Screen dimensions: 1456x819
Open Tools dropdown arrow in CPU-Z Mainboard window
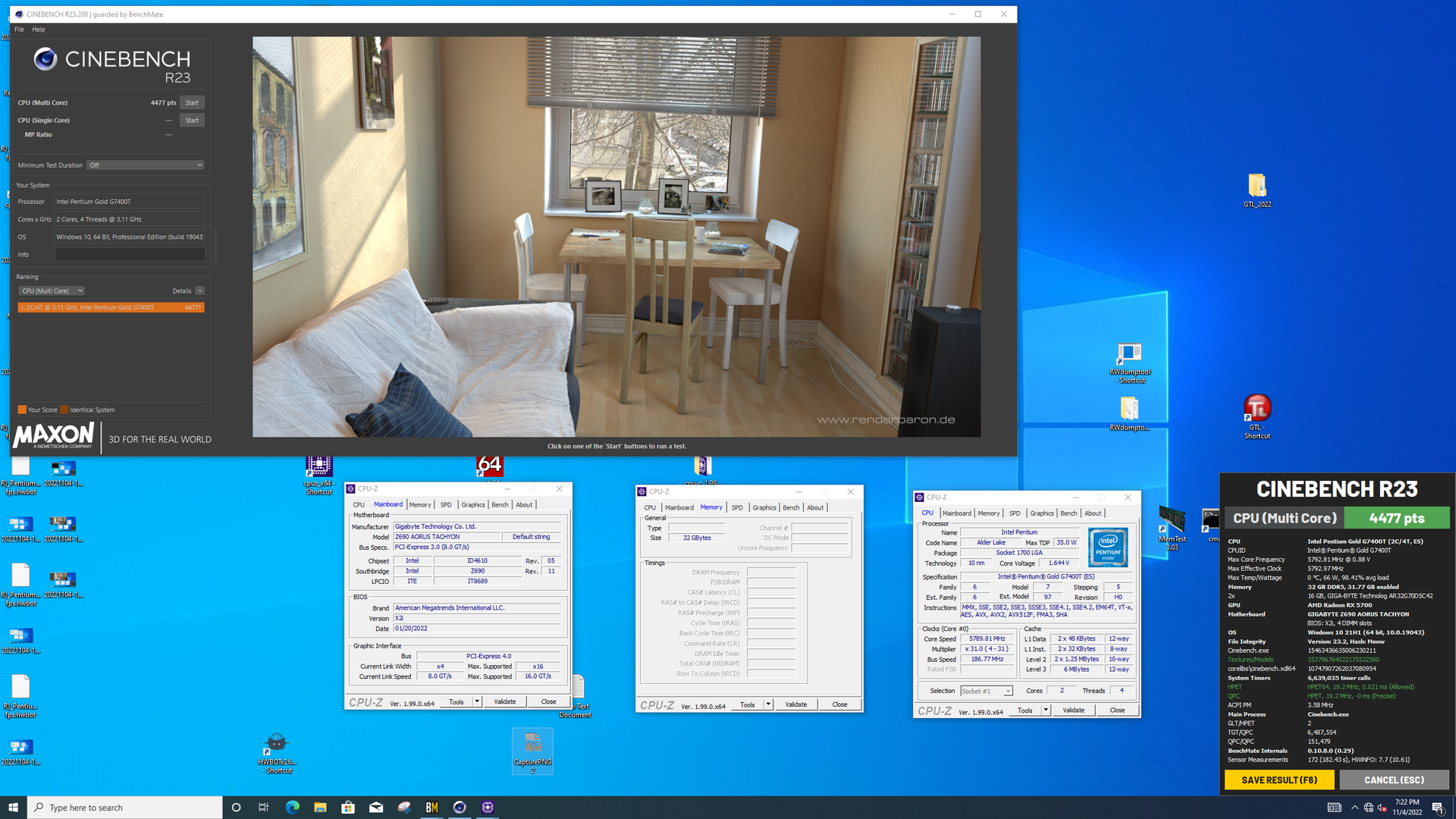[477, 701]
